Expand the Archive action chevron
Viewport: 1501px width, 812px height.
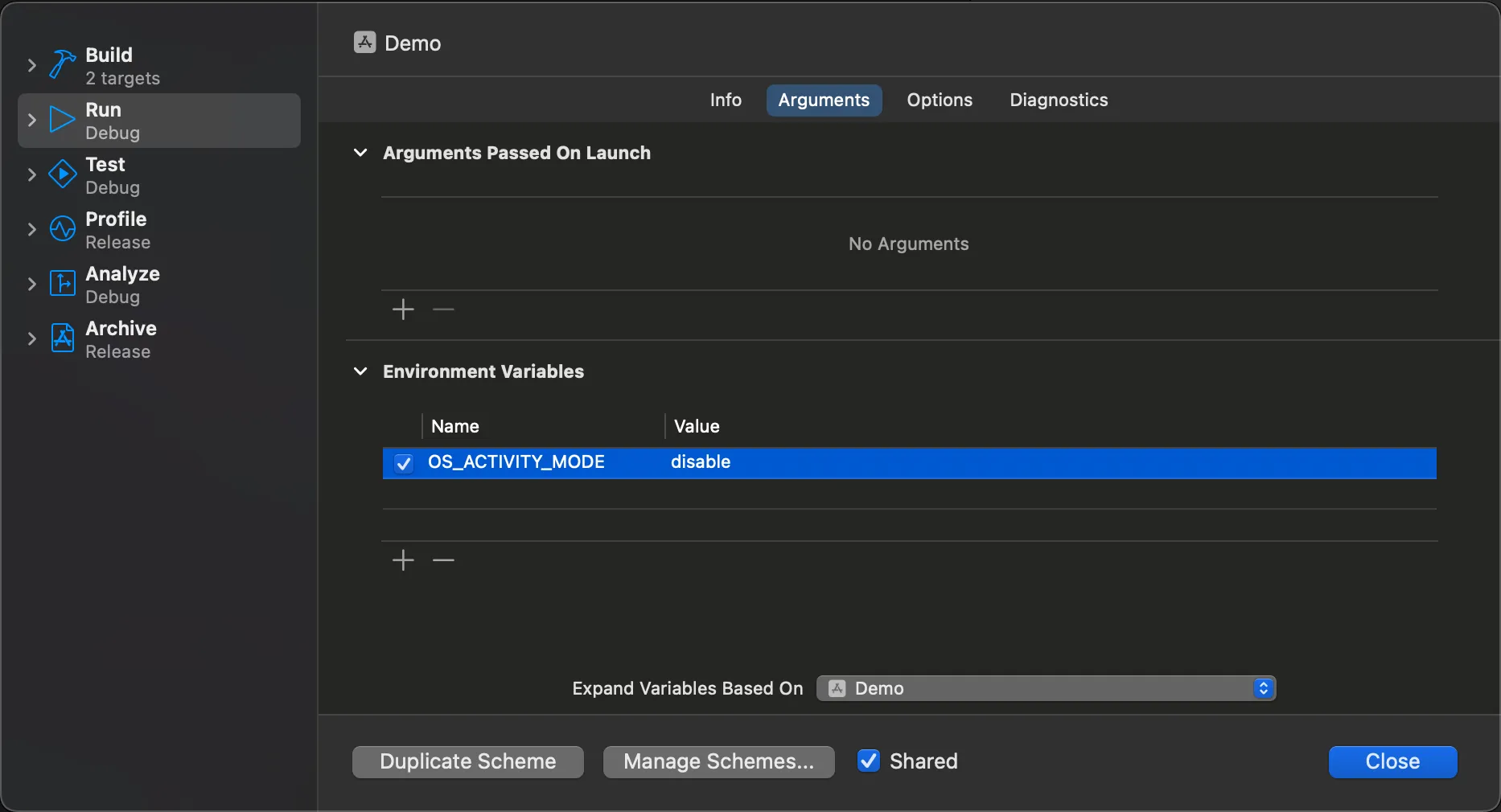(32, 338)
